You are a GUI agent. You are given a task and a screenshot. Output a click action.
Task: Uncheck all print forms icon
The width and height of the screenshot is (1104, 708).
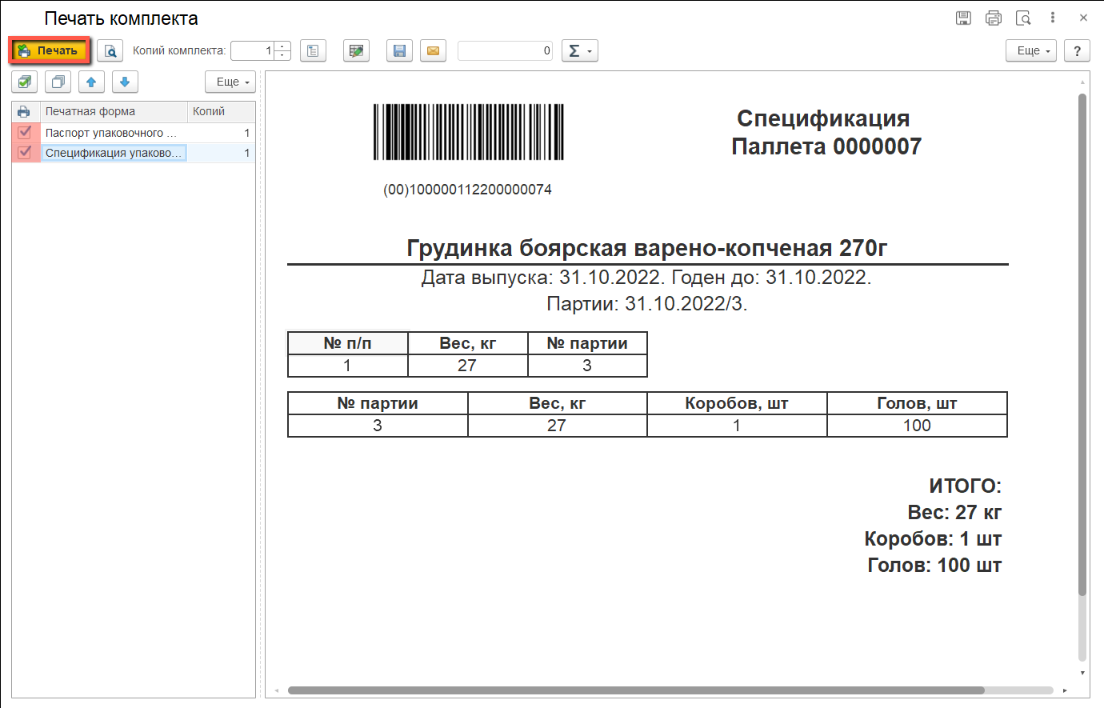coord(59,82)
